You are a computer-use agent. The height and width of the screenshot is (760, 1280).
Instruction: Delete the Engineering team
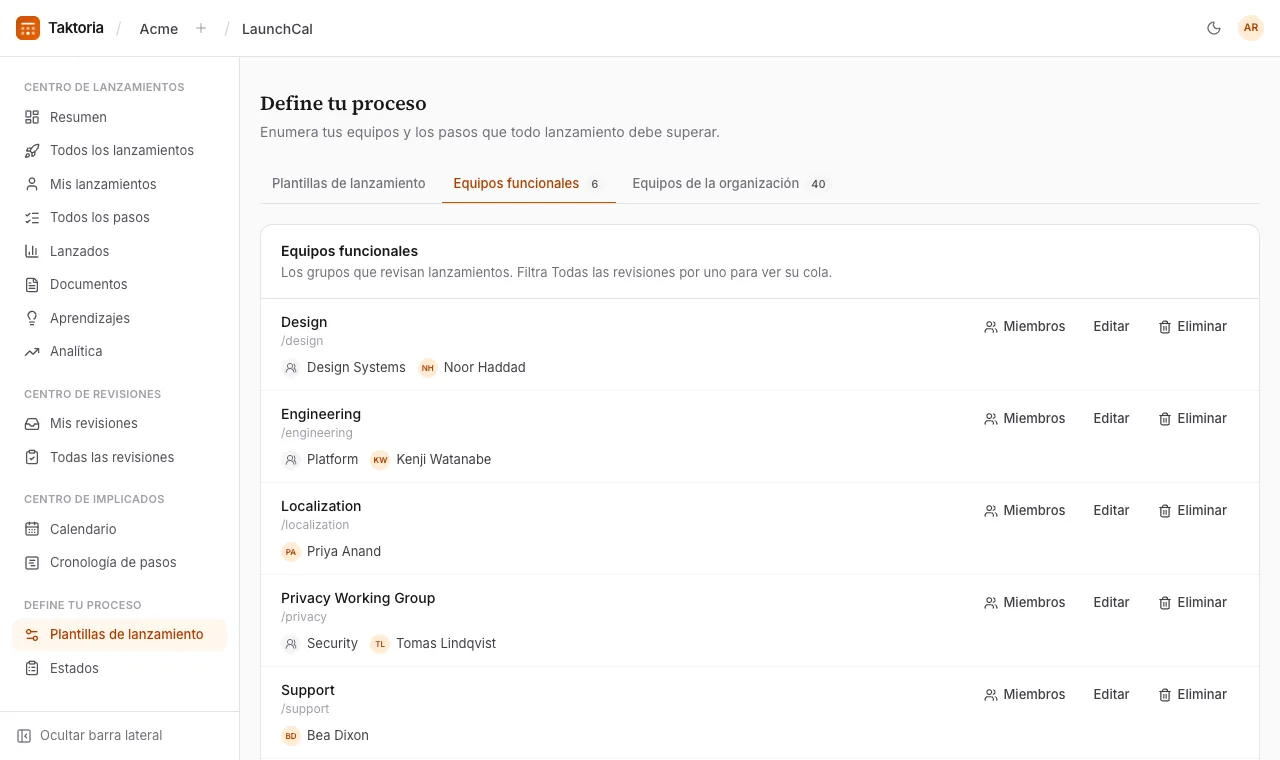click(x=1192, y=418)
